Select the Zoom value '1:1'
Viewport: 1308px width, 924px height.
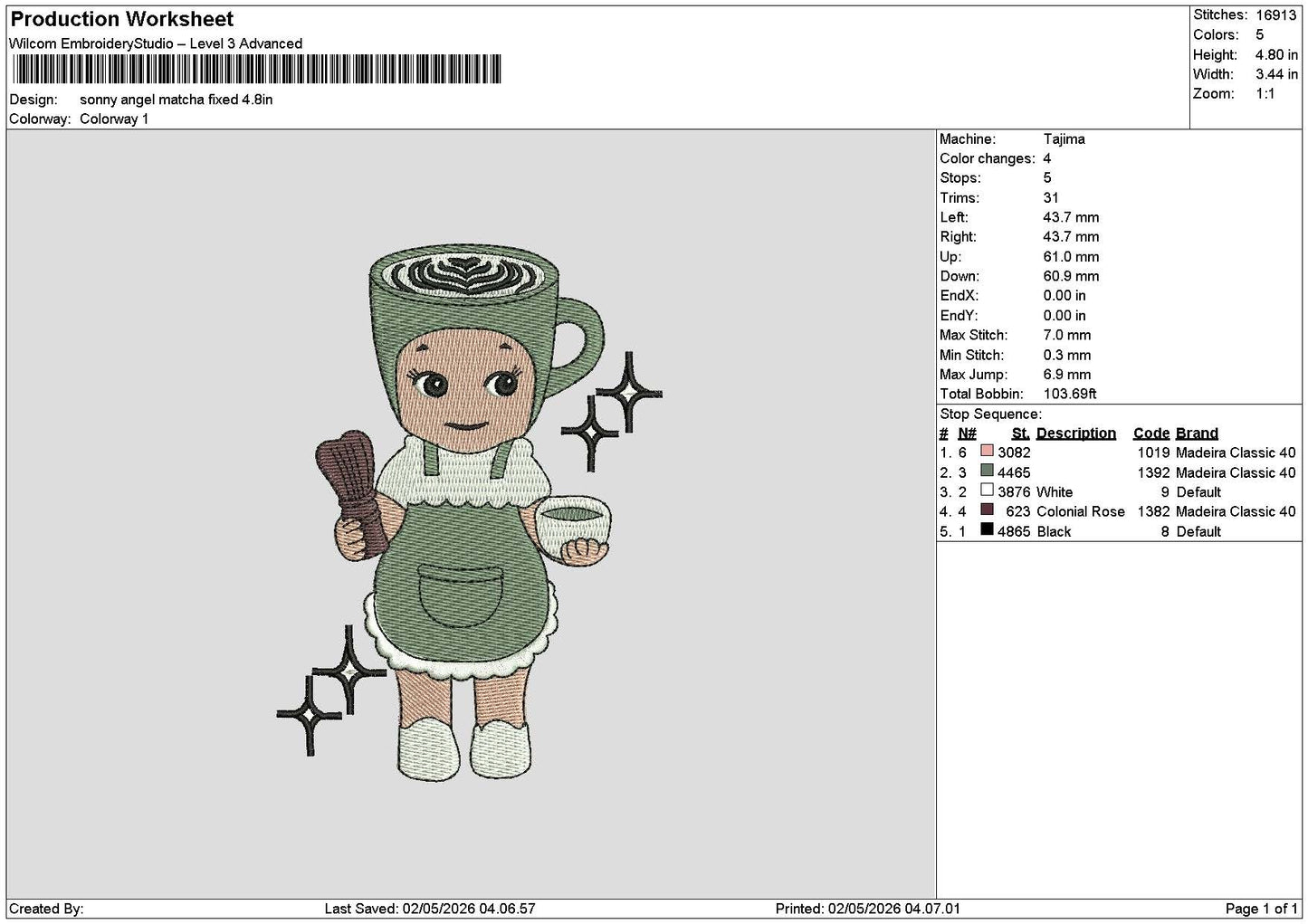(1267, 94)
